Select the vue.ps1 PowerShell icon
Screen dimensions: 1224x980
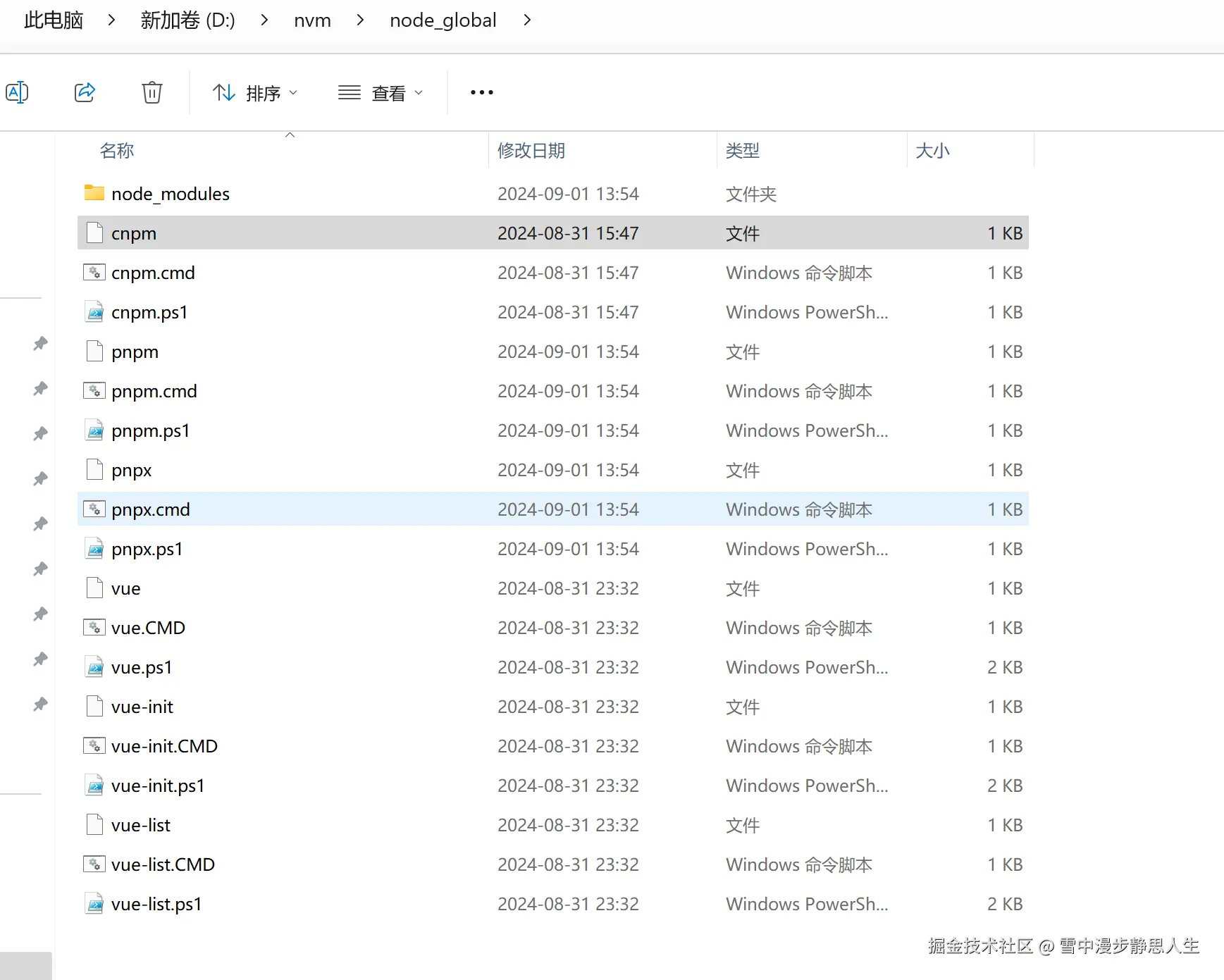[94, 666]
